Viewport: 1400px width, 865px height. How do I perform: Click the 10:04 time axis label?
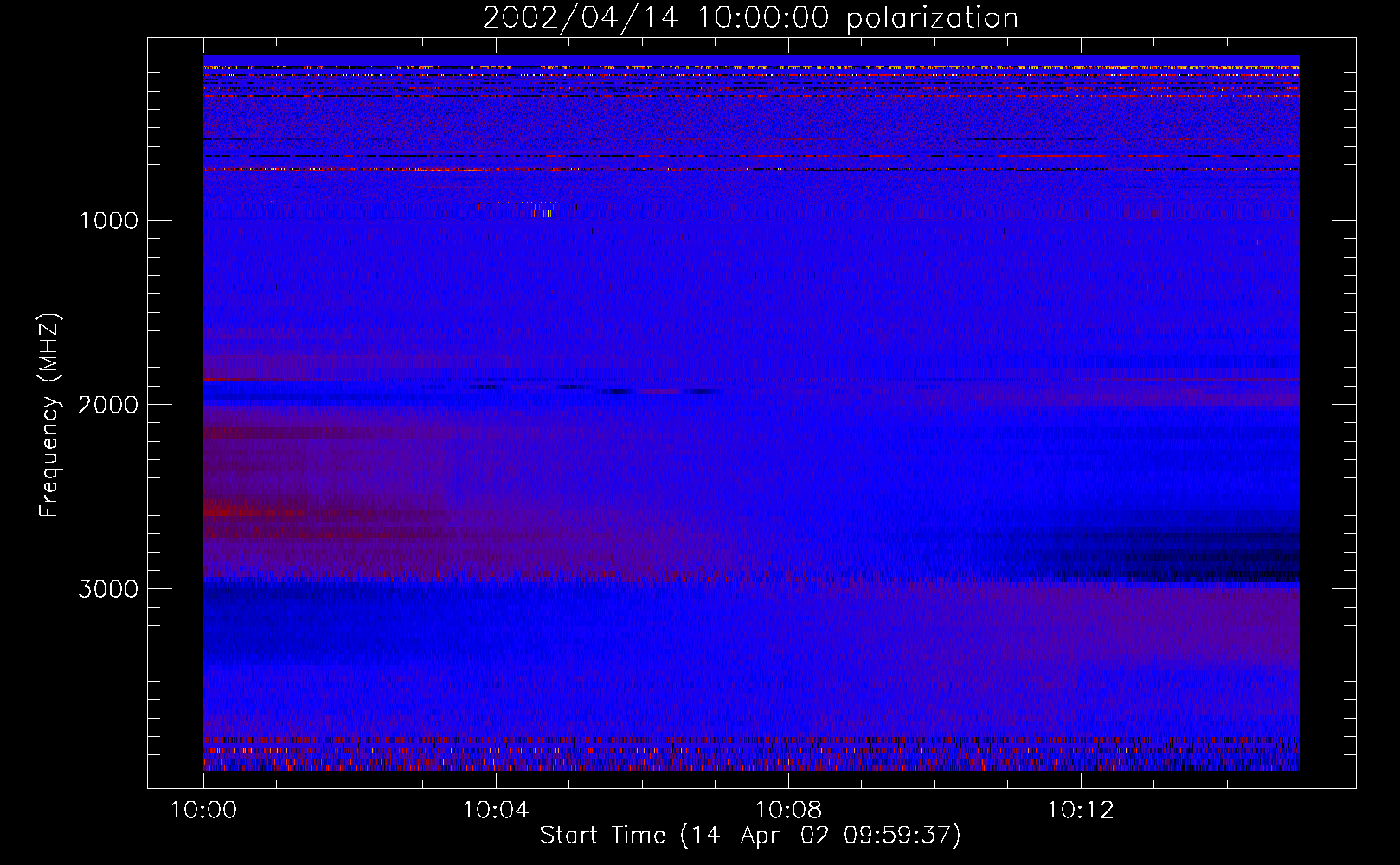[496, 810]
